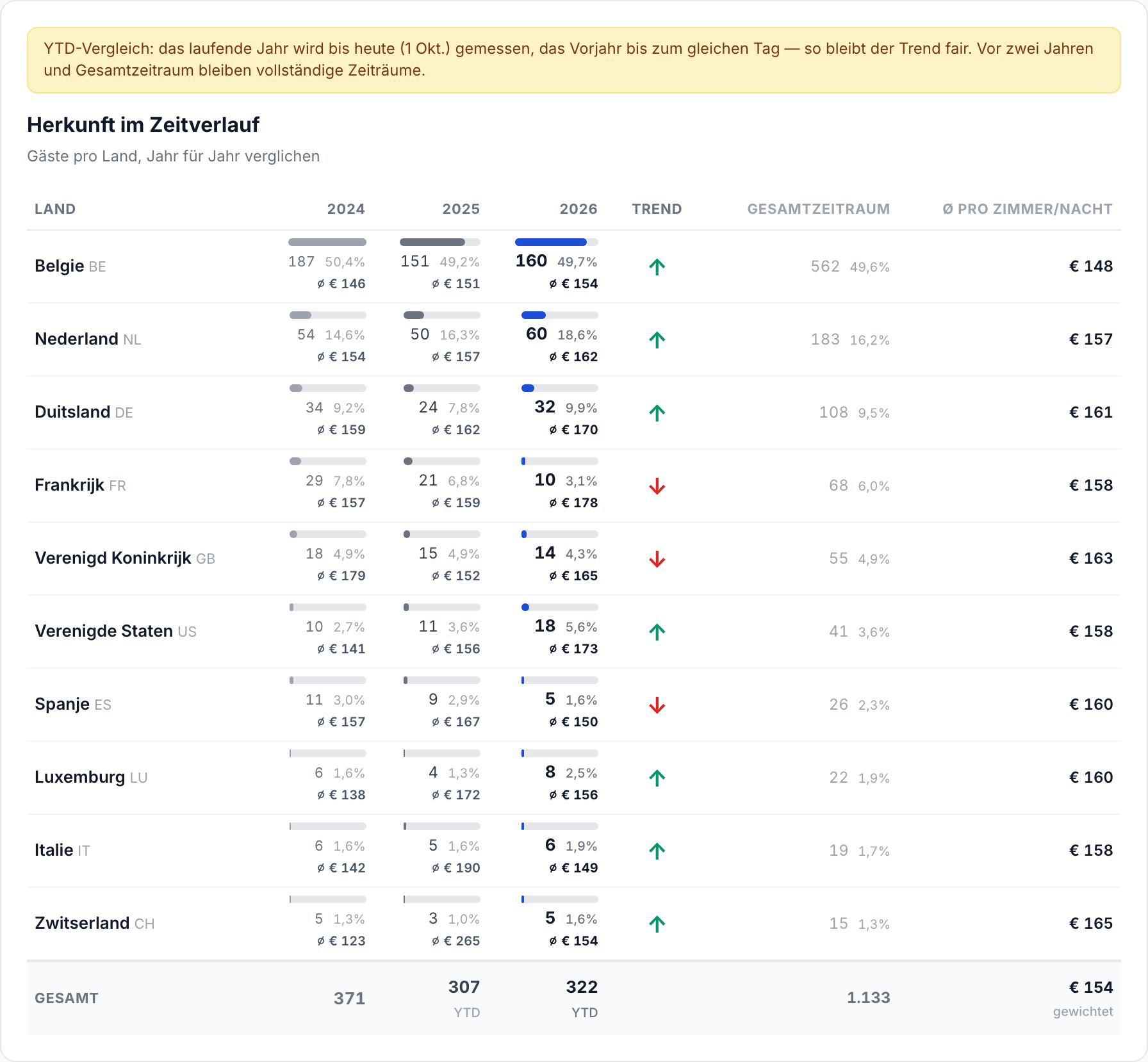Screen dimensions: 1148x1062
Task: Select the Spanje ES row label
Action: click(73, 704)
